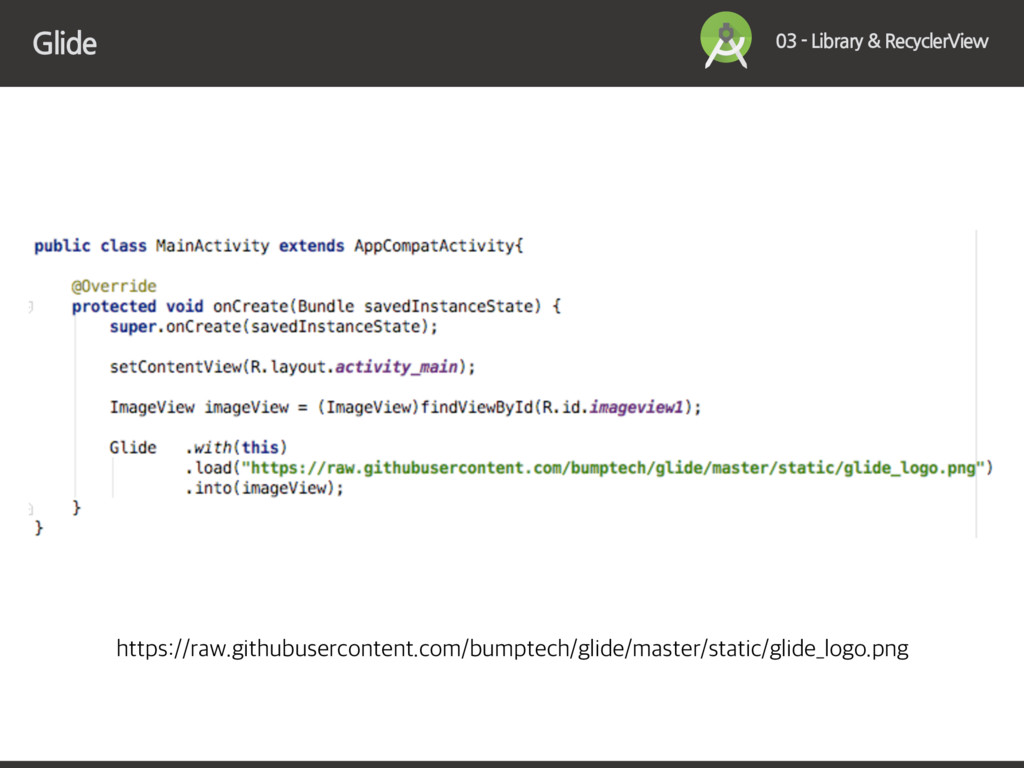1024x768 pixels.
Task: Click the activity_main italic identifier
Action: pyautogui.click(x=396, y=367)
